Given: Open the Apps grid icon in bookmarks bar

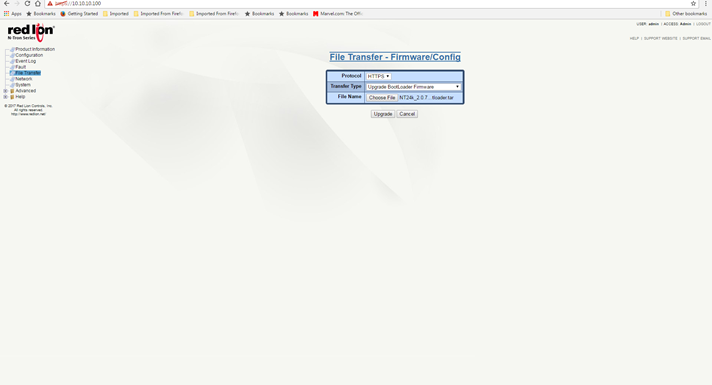Looking at the screenshot, I should pyautogui.click(x=6, y=14).
